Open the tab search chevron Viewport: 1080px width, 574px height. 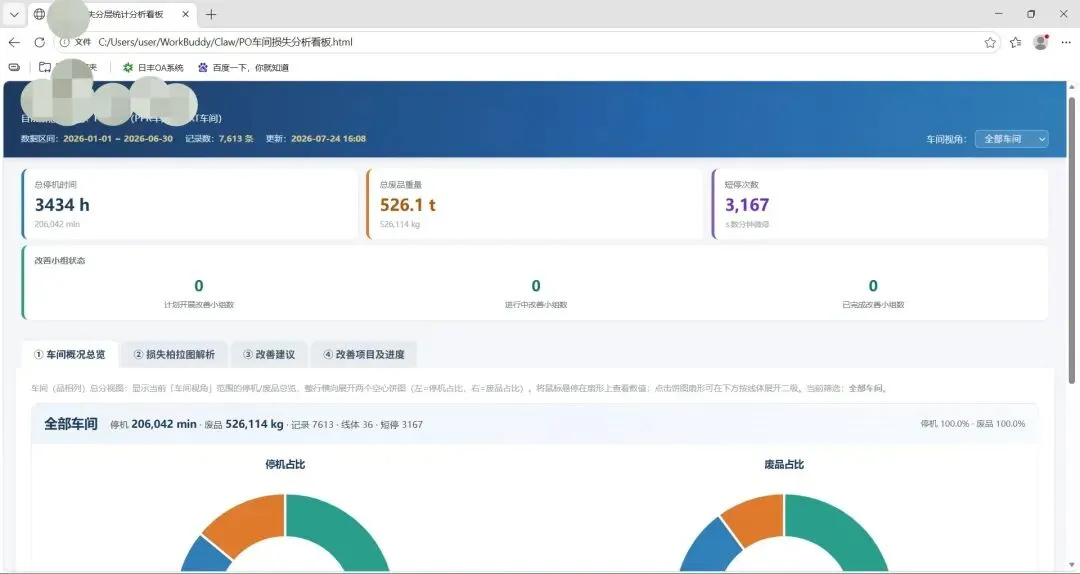[x=14, y=14]
